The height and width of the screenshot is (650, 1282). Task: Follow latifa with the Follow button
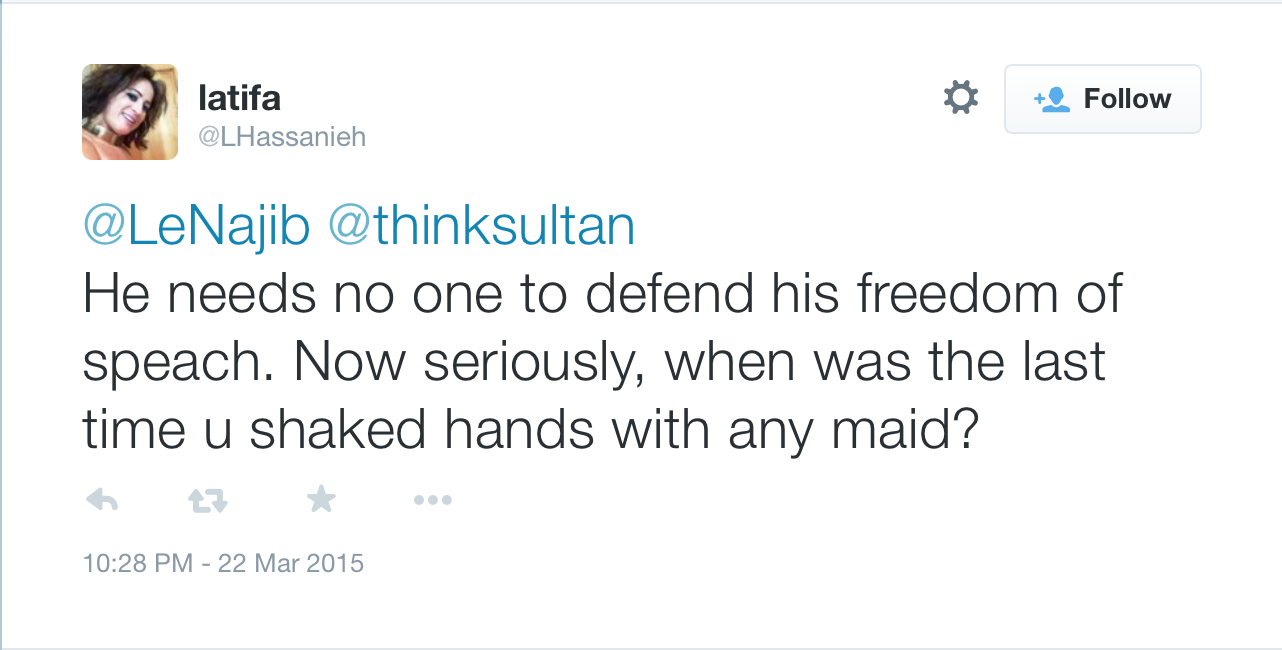(1102, 99)
